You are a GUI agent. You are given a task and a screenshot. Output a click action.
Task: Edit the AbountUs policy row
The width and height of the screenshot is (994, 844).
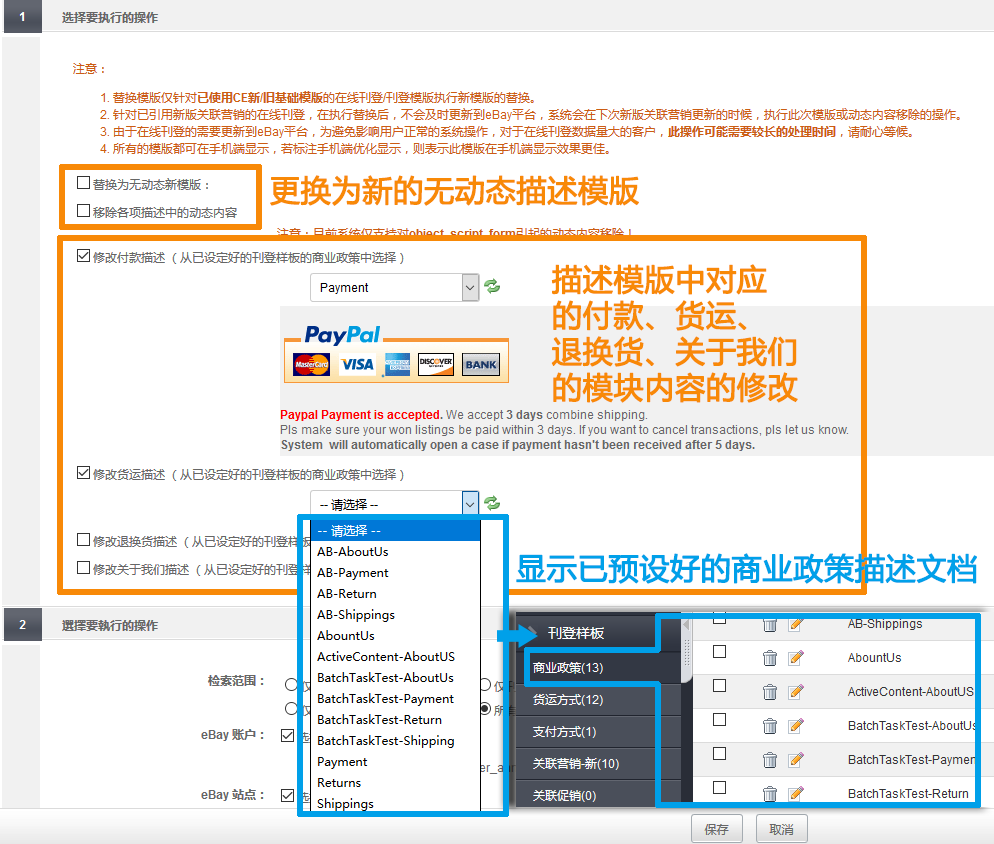(796, 658)
